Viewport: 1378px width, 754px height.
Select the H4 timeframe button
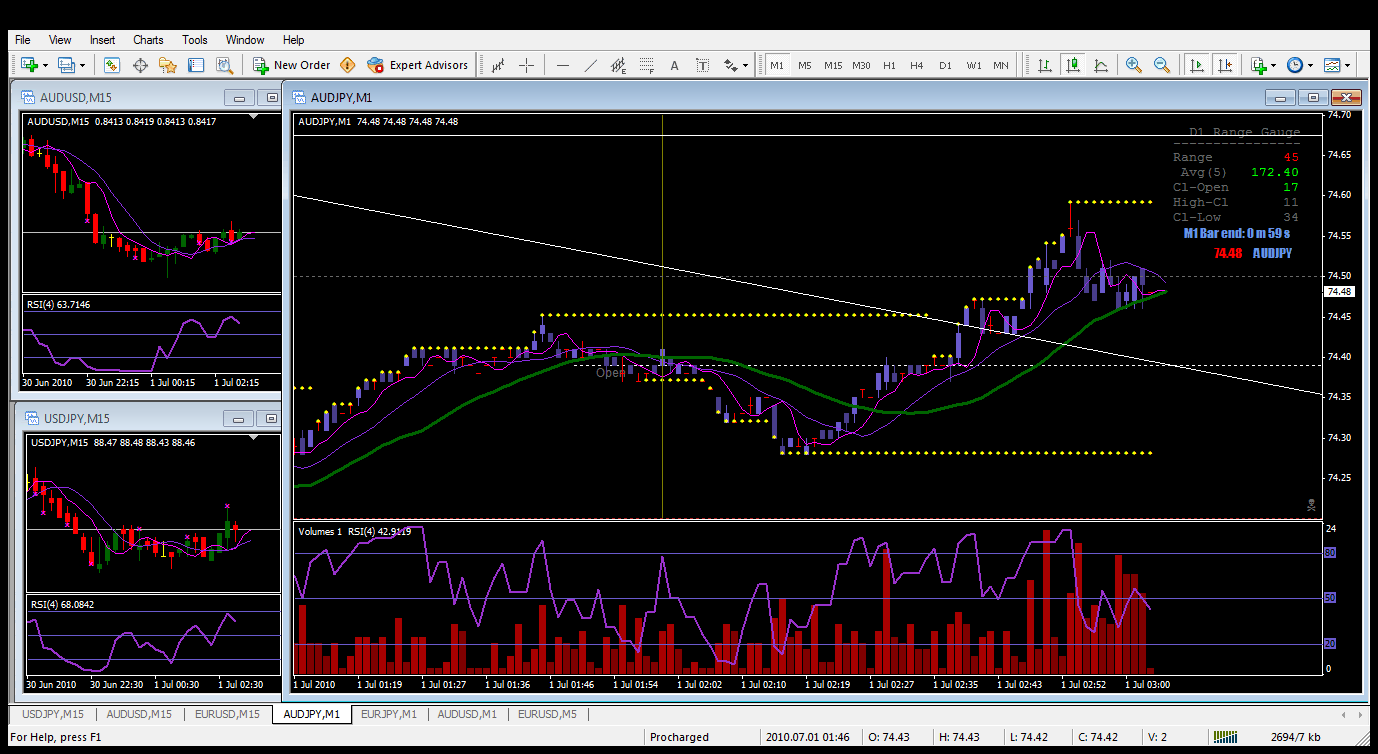coord(916,65)
